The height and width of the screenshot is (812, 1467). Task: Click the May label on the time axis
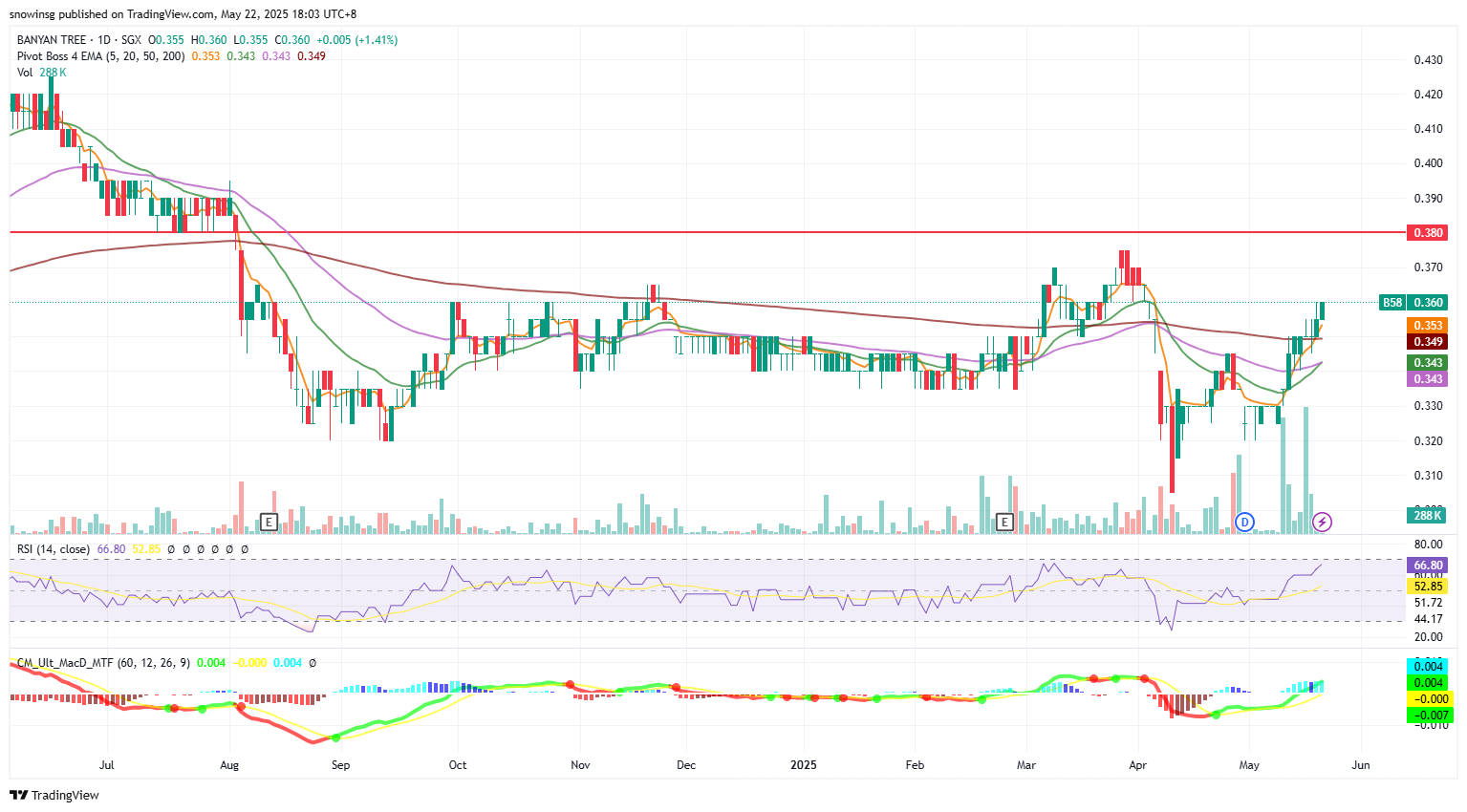pos(1249,765)
